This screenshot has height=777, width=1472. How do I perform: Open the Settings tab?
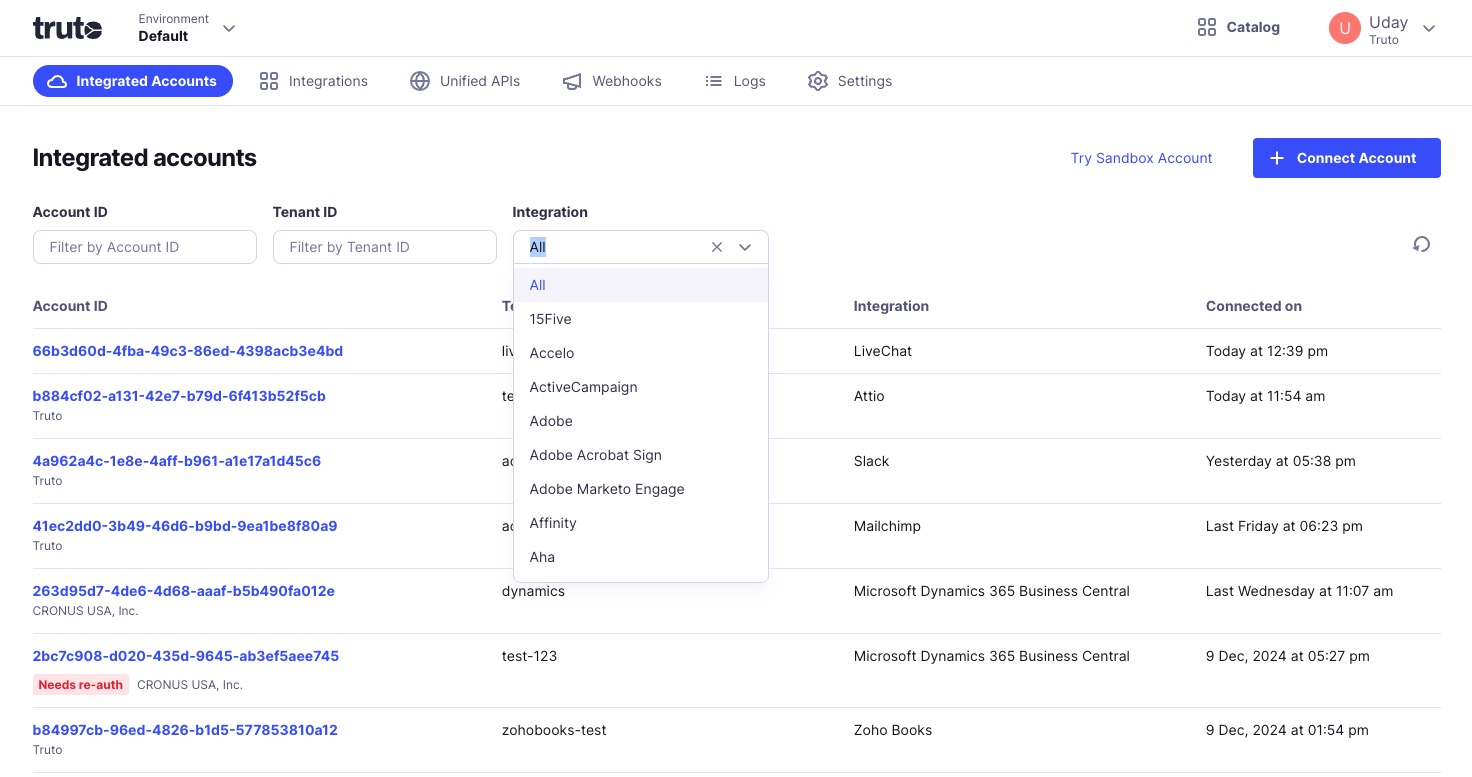coord(850,81)
